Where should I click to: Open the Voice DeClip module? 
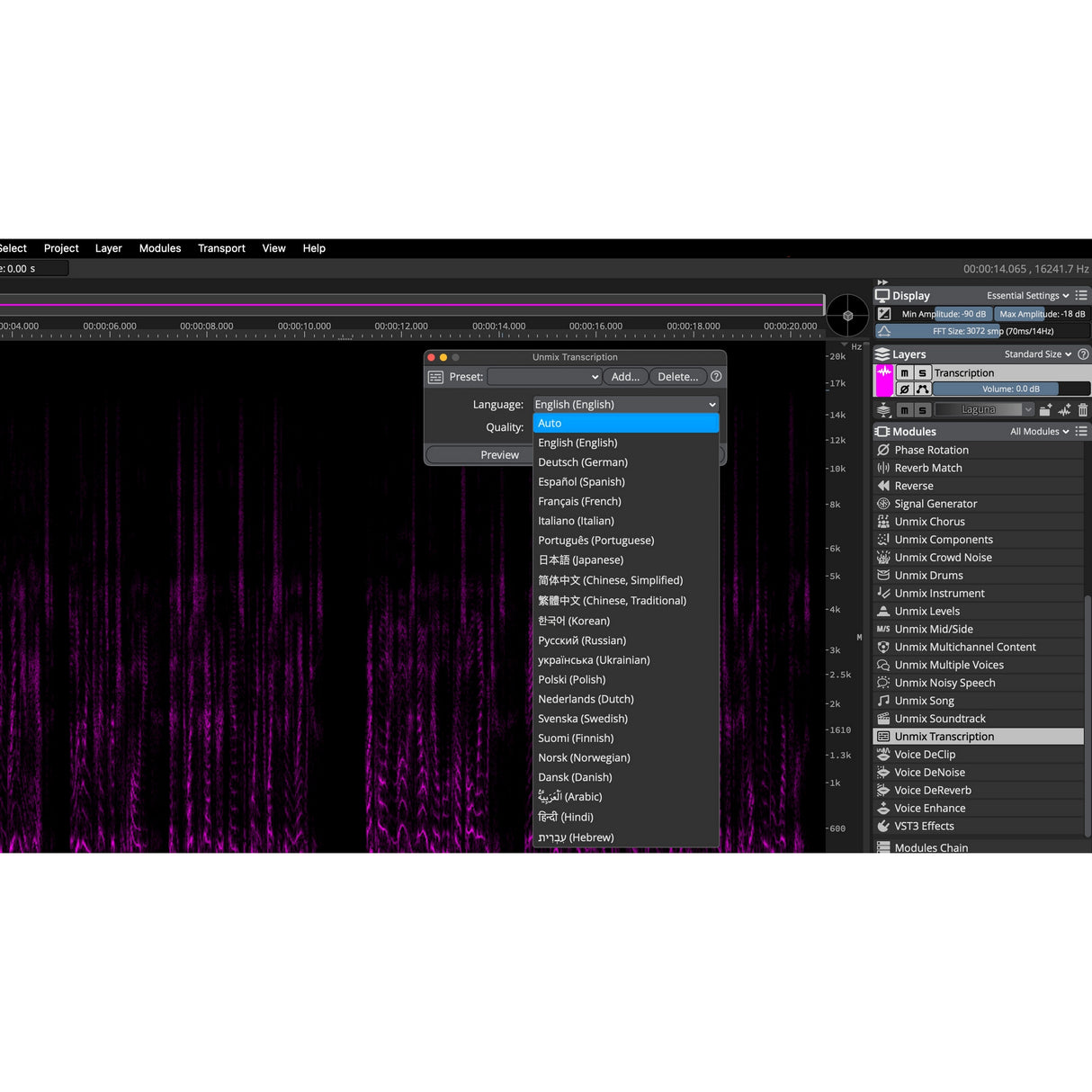point(925,754)
